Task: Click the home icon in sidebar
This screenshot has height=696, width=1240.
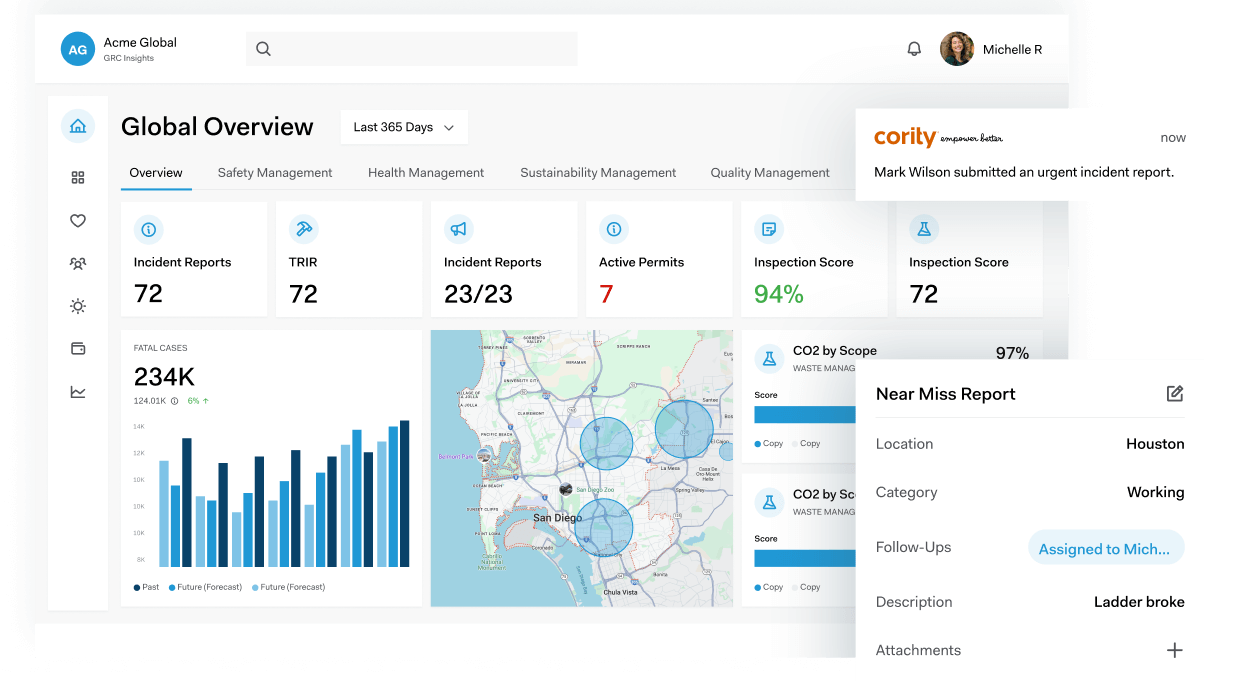Action: click(x=78, y=126)
